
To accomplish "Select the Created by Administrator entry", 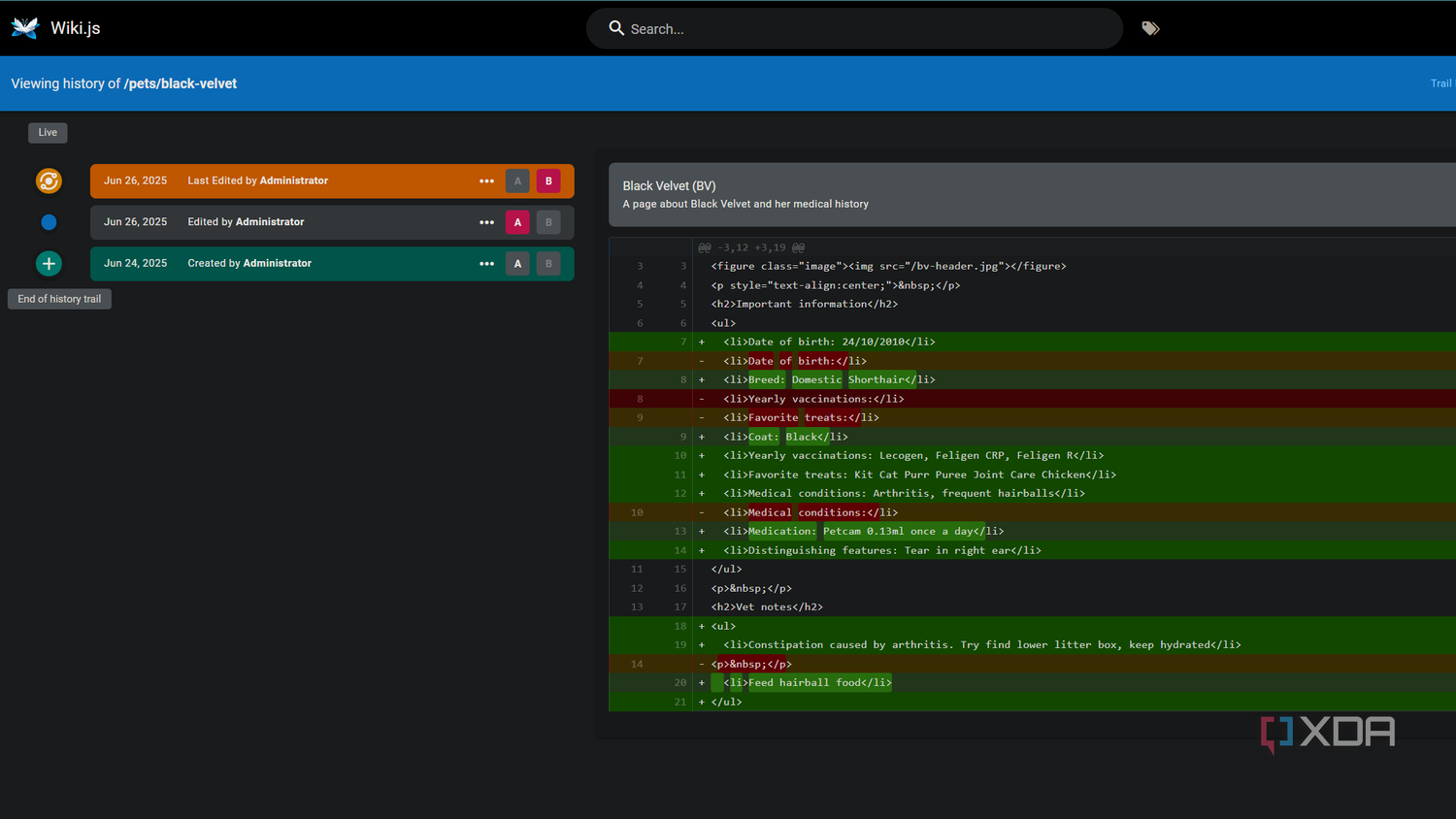I will pyautogui.click(x=332, y=263).
